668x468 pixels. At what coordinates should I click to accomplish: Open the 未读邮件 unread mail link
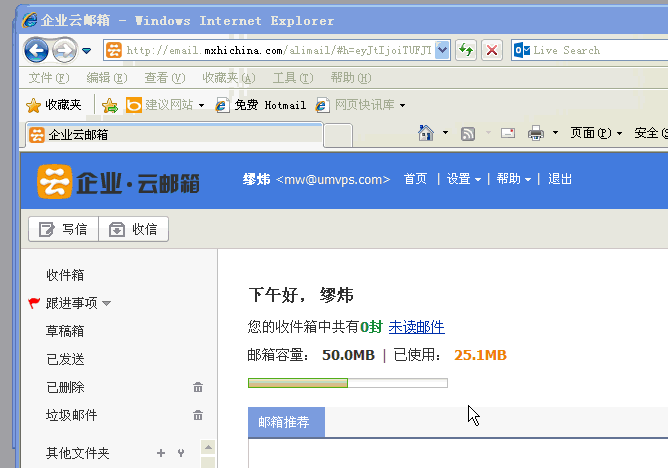click(417, 327)
